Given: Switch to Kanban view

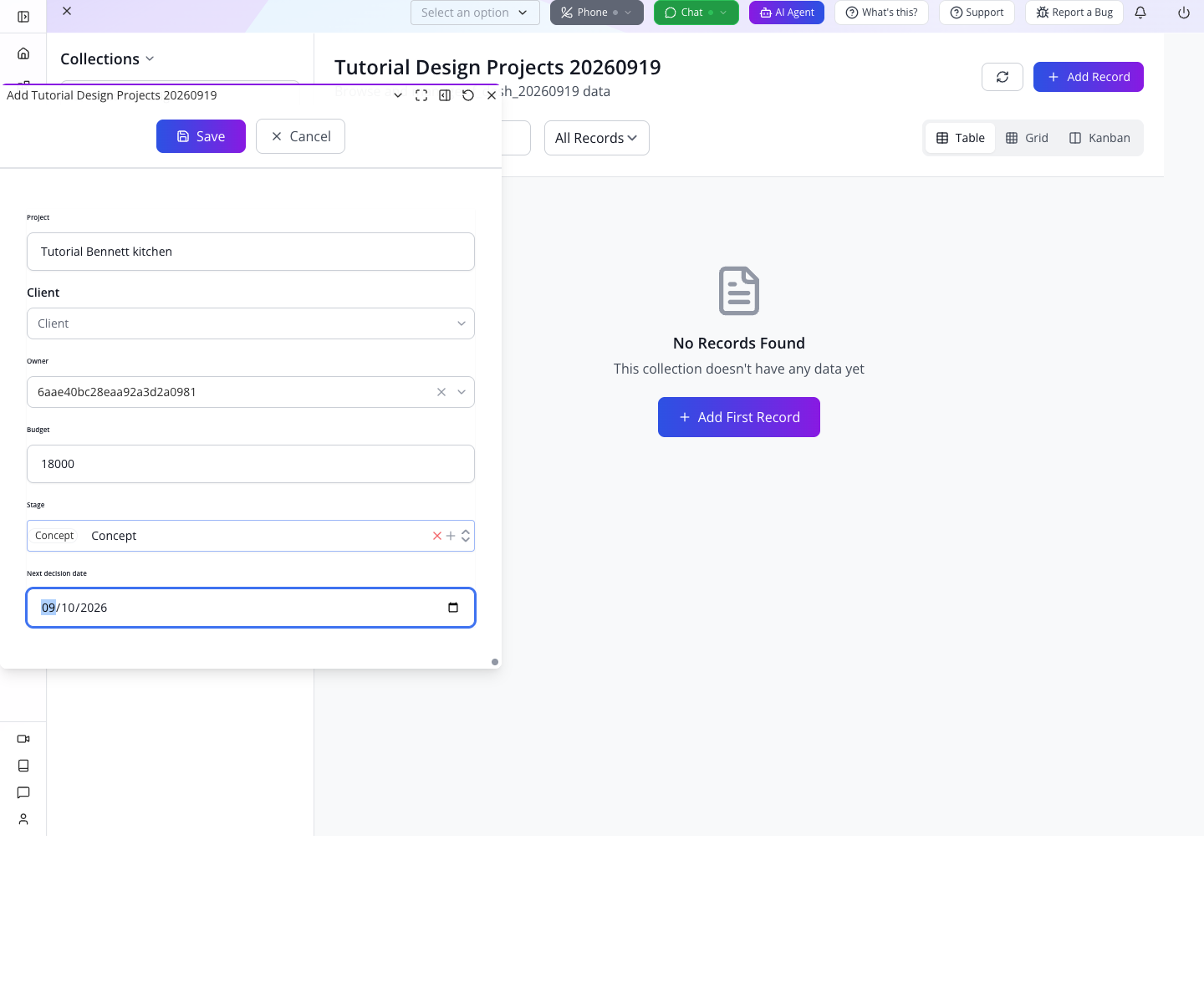Looking at the screenshot, I should 1099,138.
